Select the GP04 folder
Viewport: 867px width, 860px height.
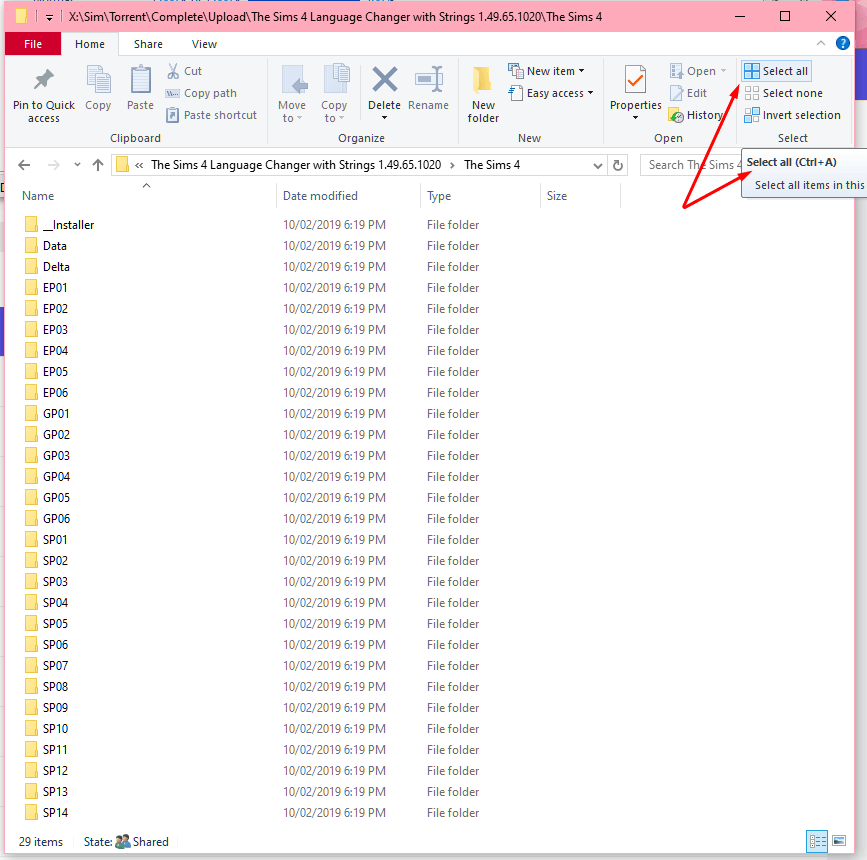point(56,477)
